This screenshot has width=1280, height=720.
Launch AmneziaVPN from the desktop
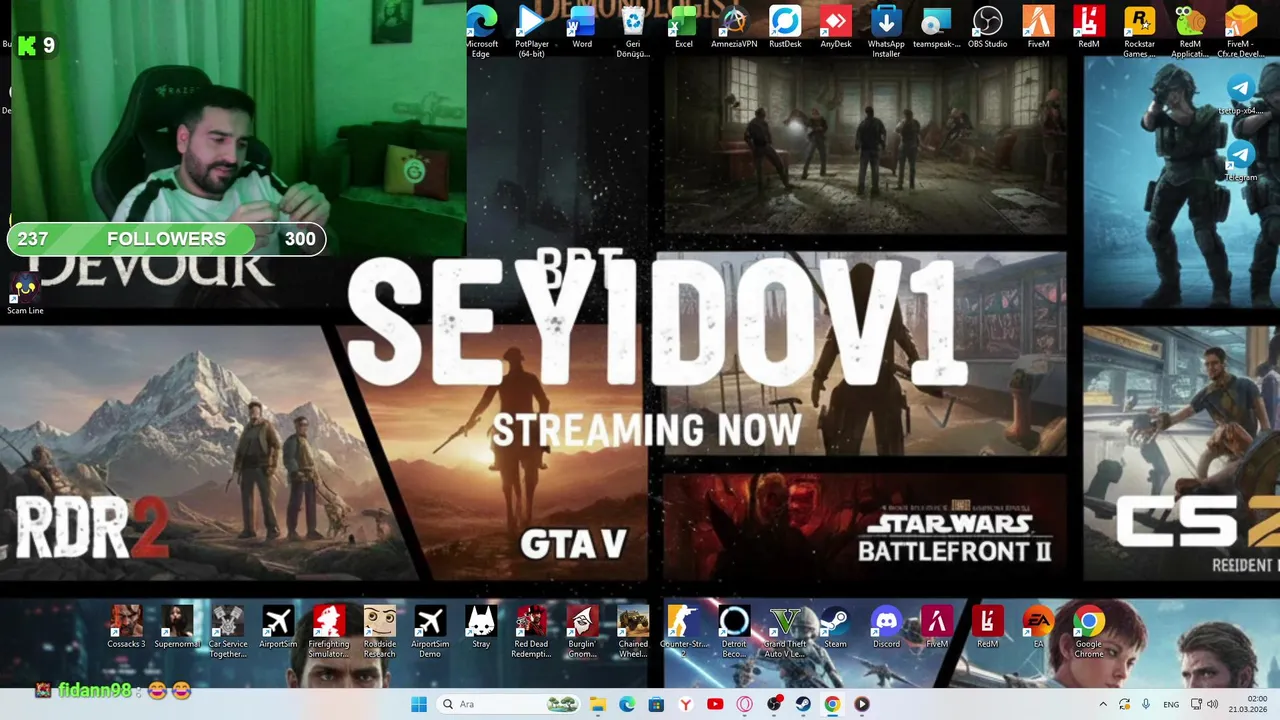click(x=734, y=27)
